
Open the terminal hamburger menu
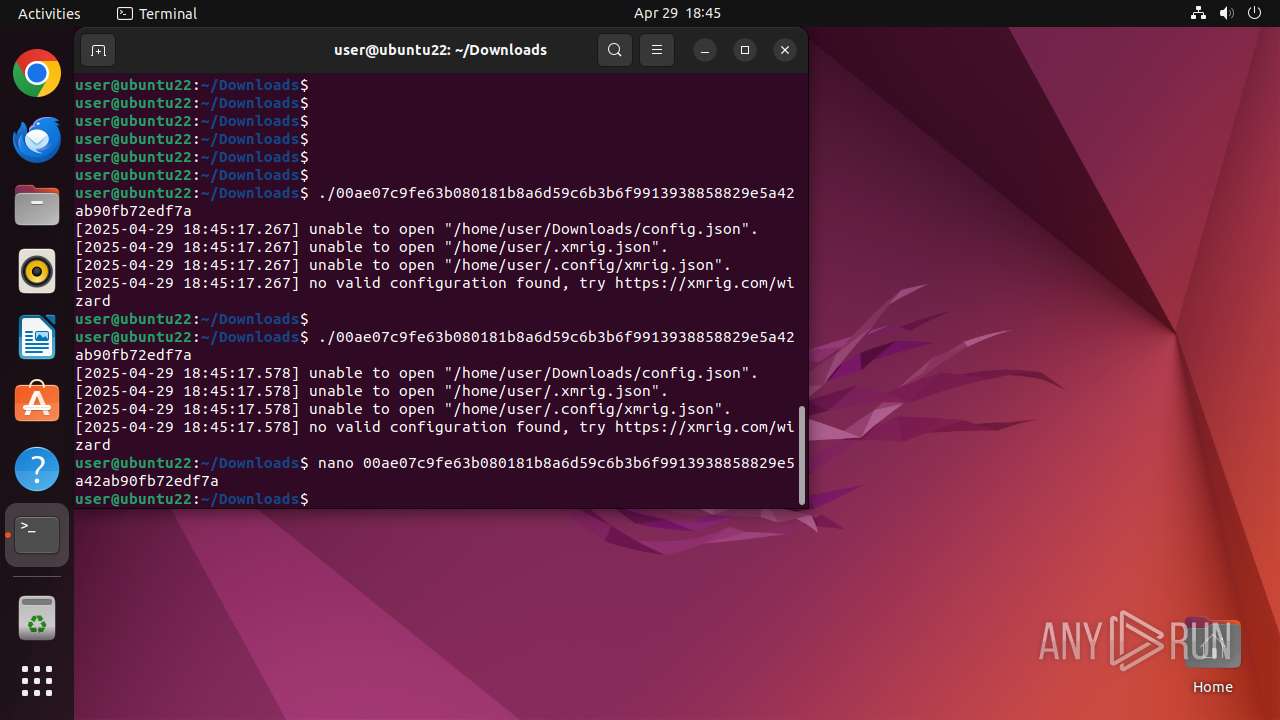tap(657, 50)
